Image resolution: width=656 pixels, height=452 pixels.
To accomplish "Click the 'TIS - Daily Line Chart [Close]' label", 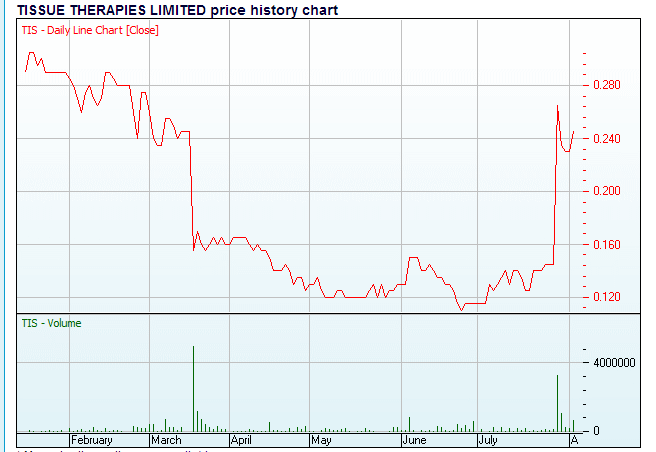I will pos(90,30).
